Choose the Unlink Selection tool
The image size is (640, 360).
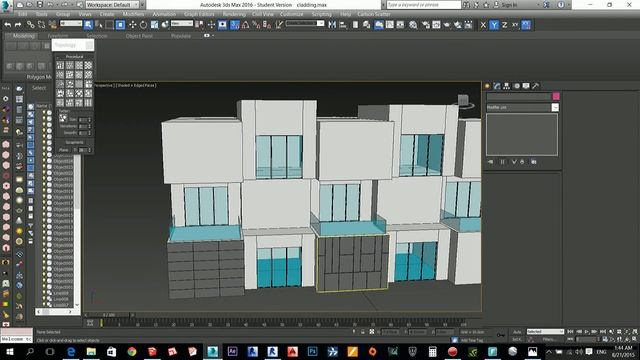pos(41,25)
